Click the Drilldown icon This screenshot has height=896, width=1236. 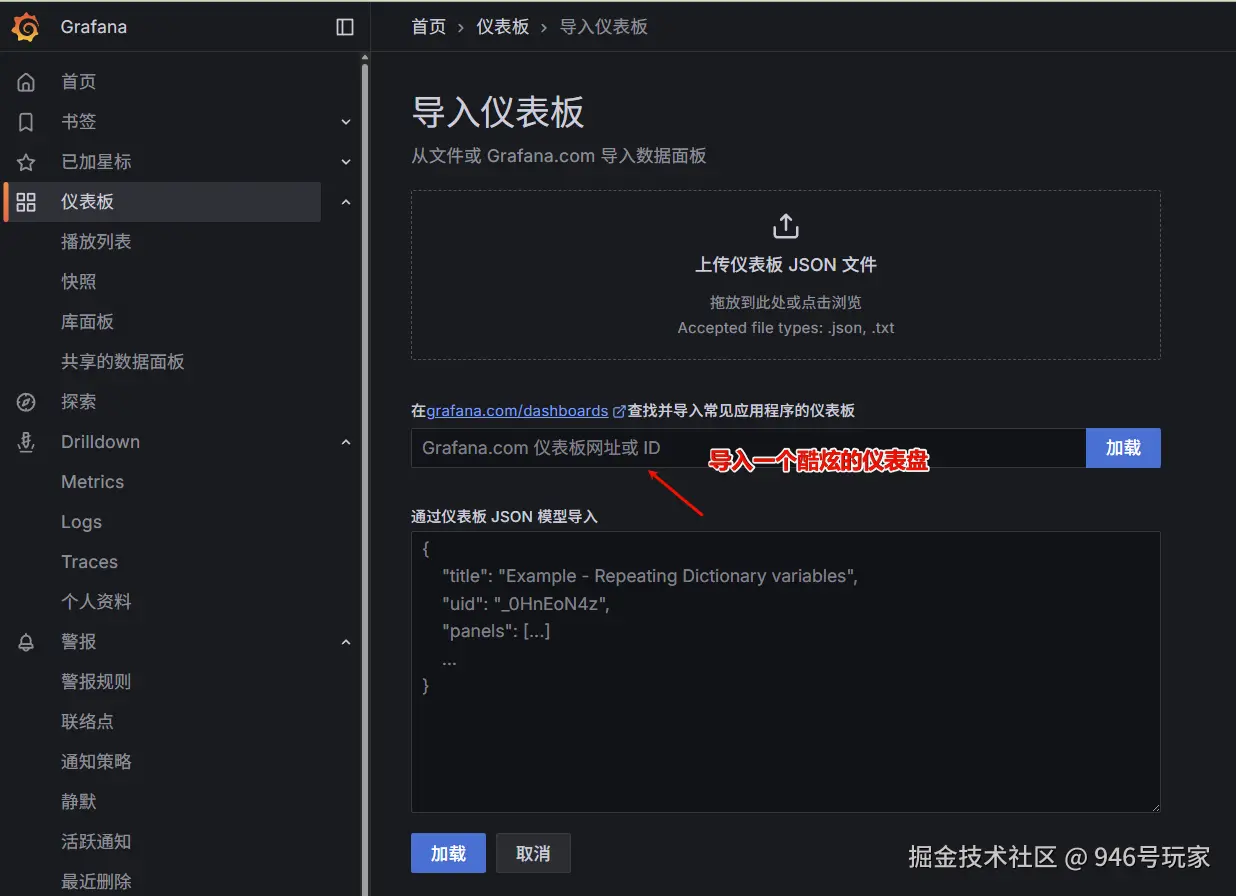pos(26,442)
